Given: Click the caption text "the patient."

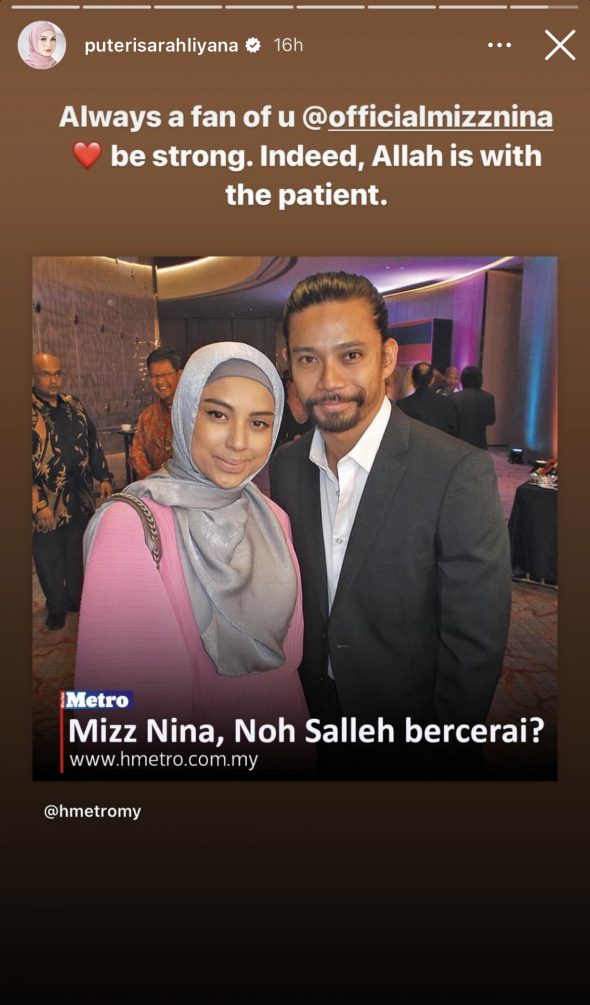Looking at the screenshot, I should pyautogui.click(x=306, y=195).
